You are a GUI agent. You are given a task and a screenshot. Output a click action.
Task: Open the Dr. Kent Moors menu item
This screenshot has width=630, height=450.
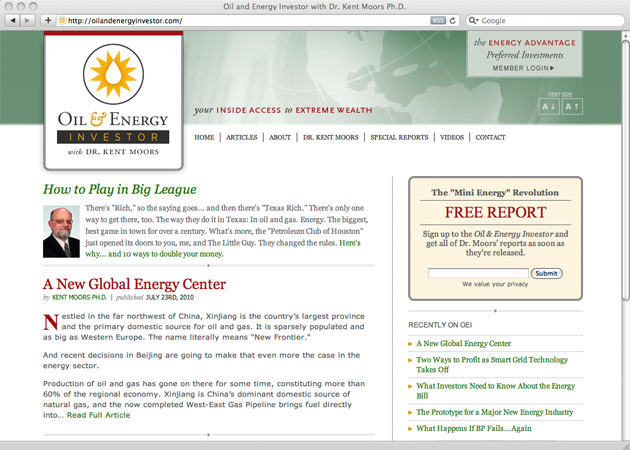[331, 137]
